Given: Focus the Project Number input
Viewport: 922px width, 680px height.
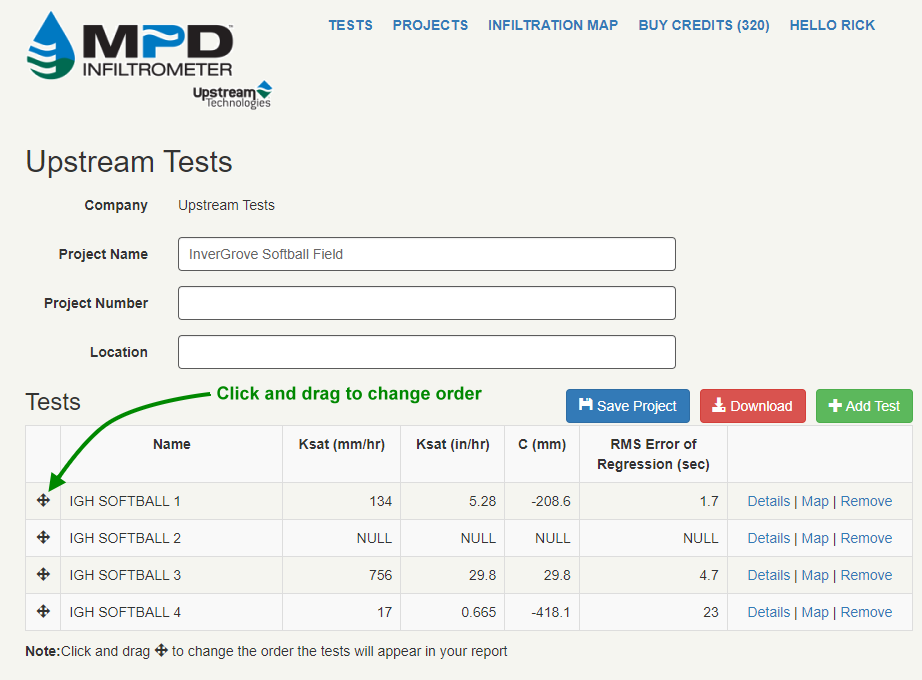Looking at the screenshot, I should tap(426, 303).
